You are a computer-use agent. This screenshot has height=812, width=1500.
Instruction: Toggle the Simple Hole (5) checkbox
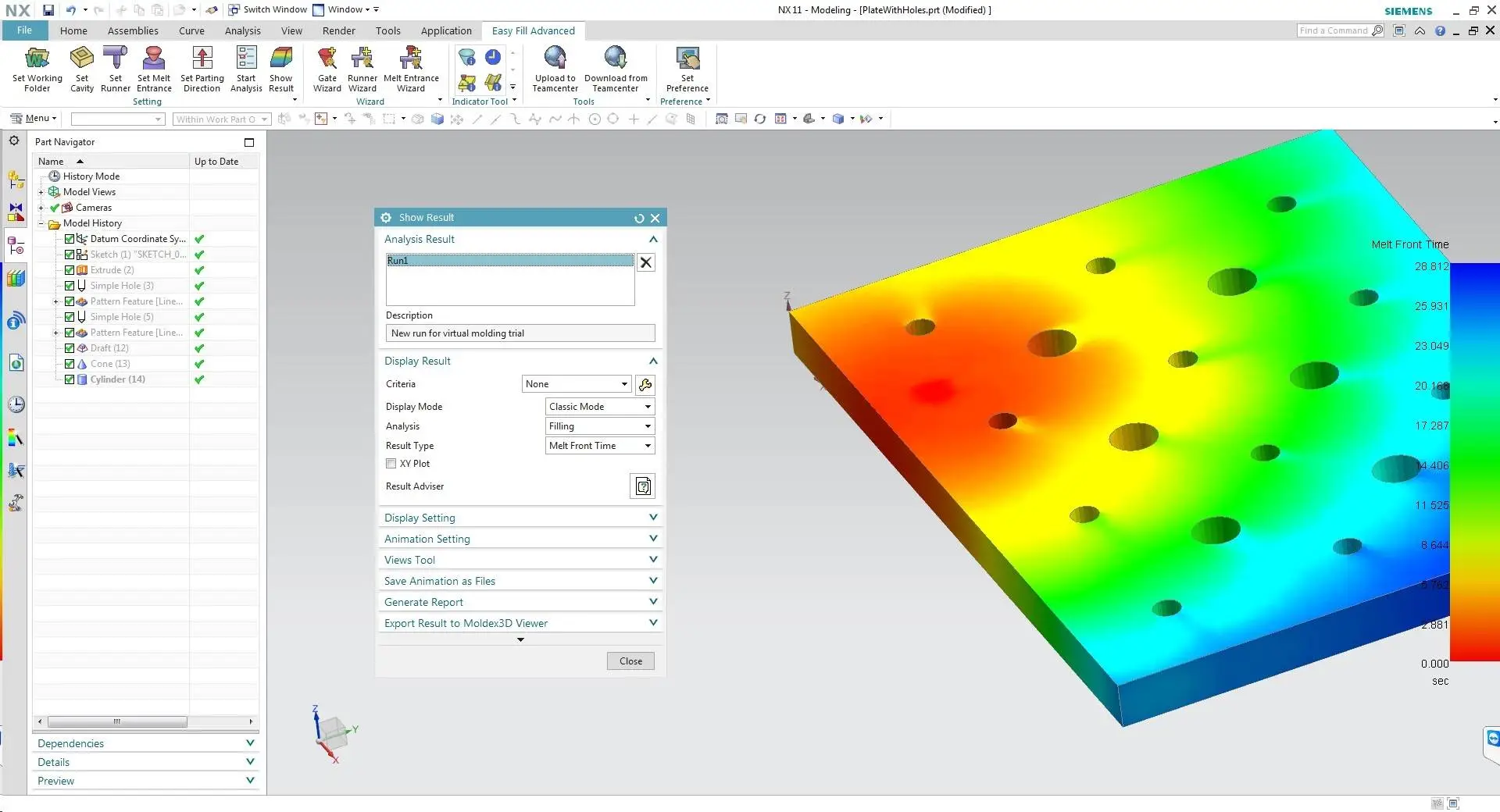pos(70,317)
